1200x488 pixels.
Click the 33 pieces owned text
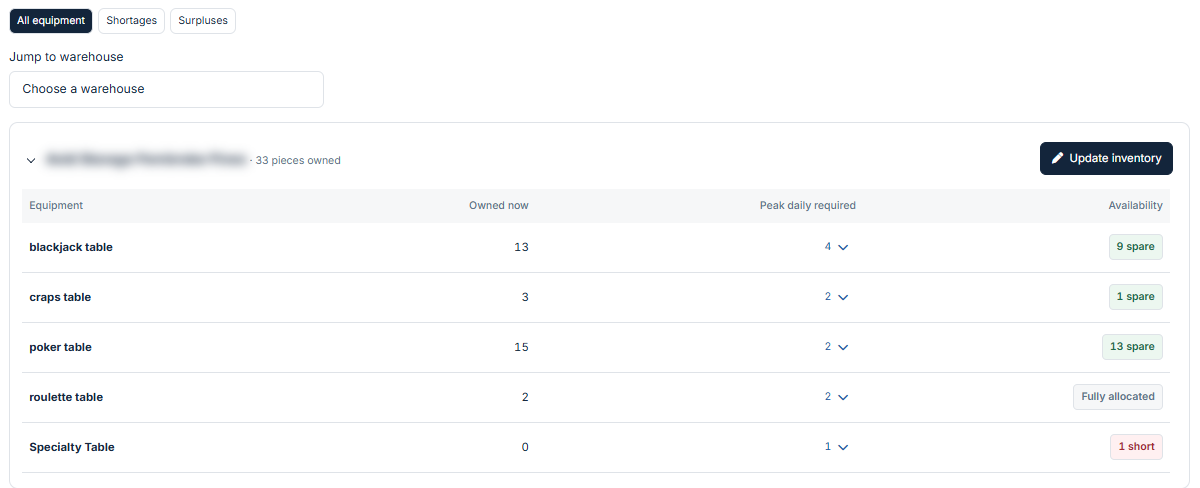[x=298, y=160]
